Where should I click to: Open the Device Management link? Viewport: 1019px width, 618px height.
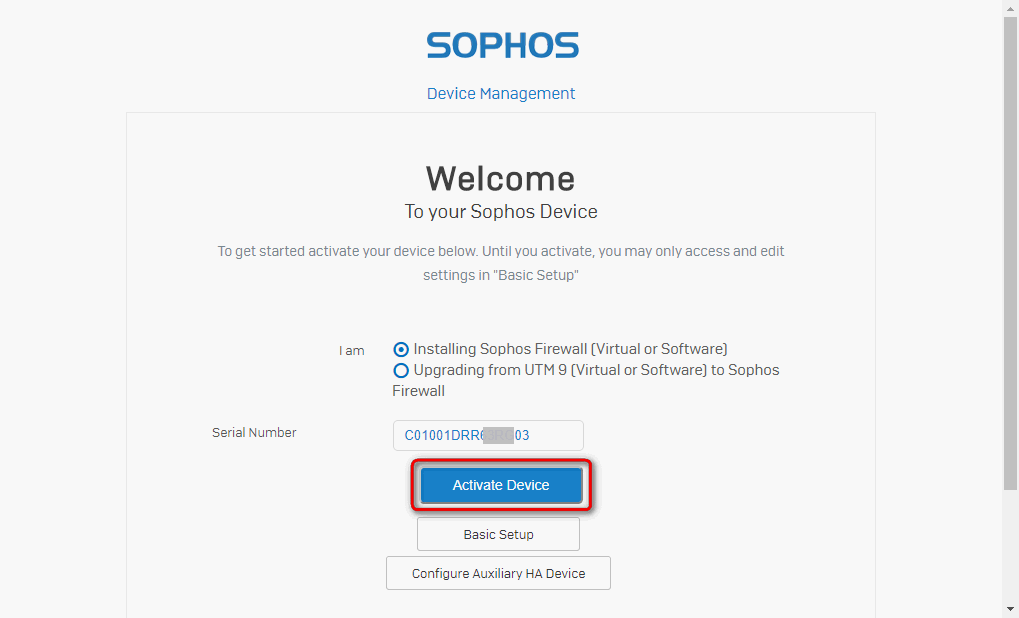tap(500, 94)
